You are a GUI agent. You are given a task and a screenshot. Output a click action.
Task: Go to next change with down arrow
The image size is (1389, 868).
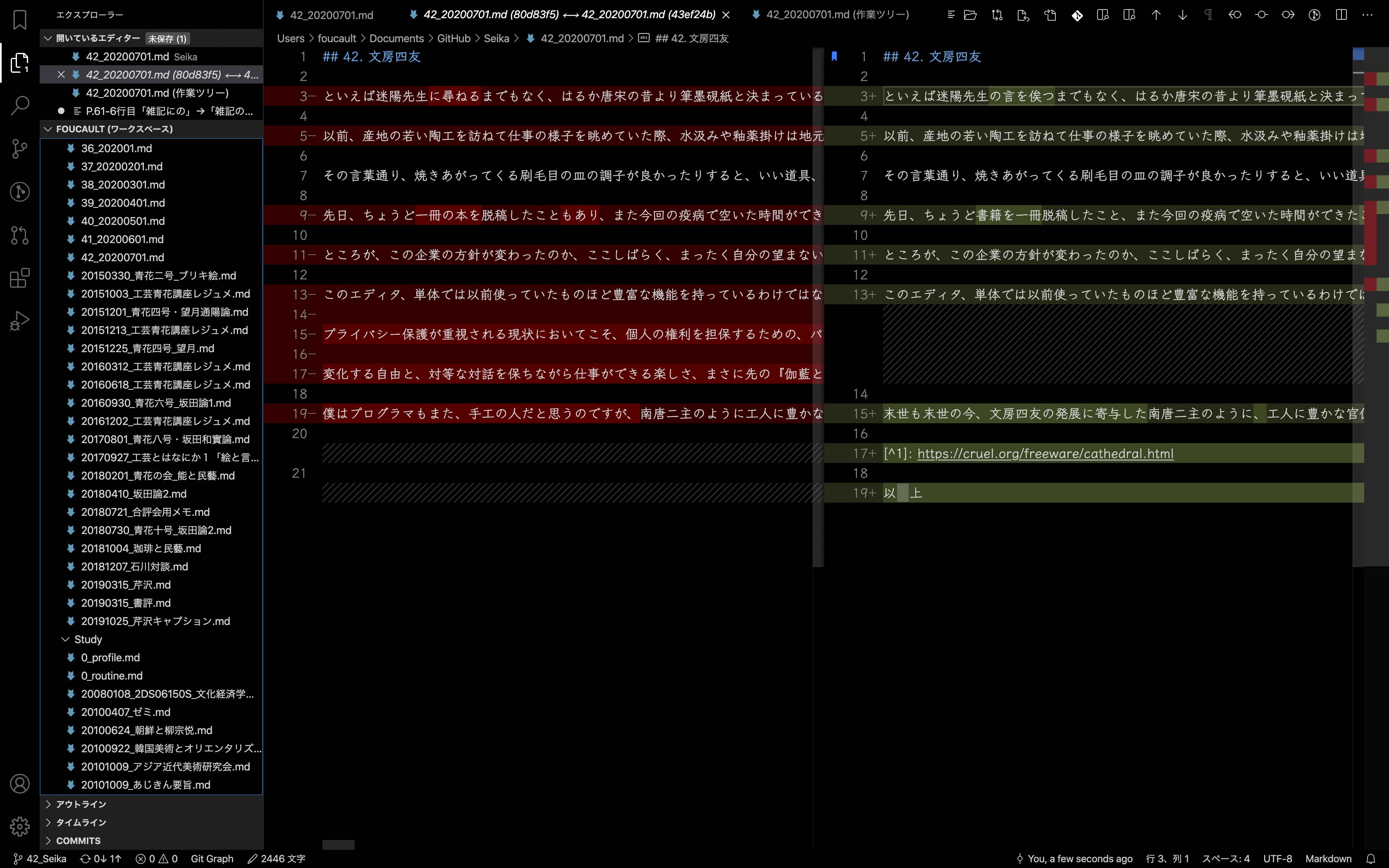click(1182, 15)
